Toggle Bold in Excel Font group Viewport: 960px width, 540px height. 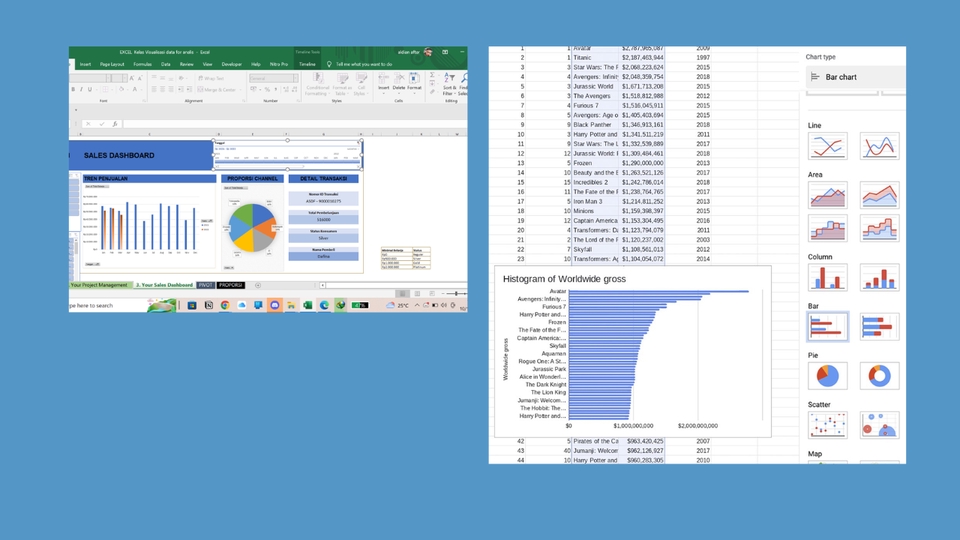click(x=73, y=89)
